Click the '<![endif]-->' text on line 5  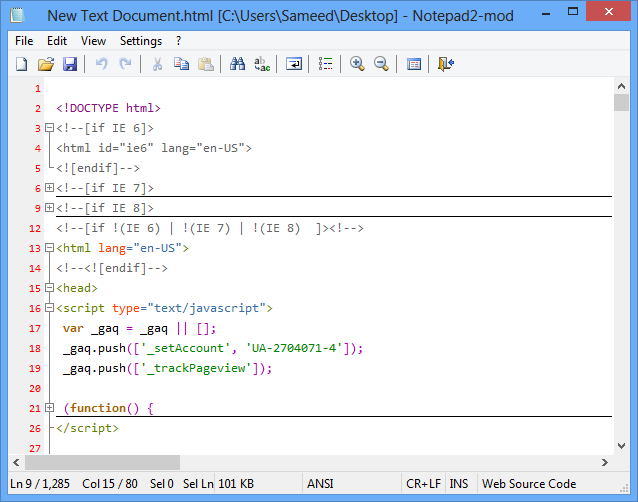click(x=98, y=168)
